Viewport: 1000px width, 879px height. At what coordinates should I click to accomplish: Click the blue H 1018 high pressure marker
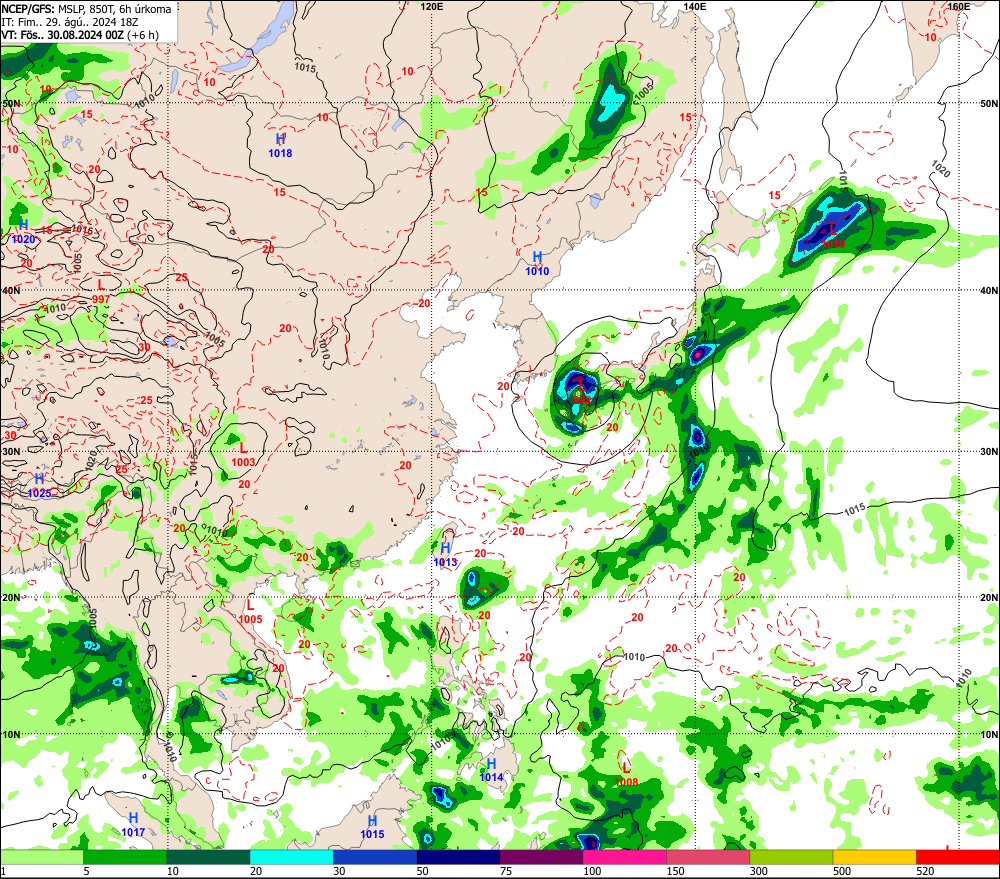[x=280, y=145]
